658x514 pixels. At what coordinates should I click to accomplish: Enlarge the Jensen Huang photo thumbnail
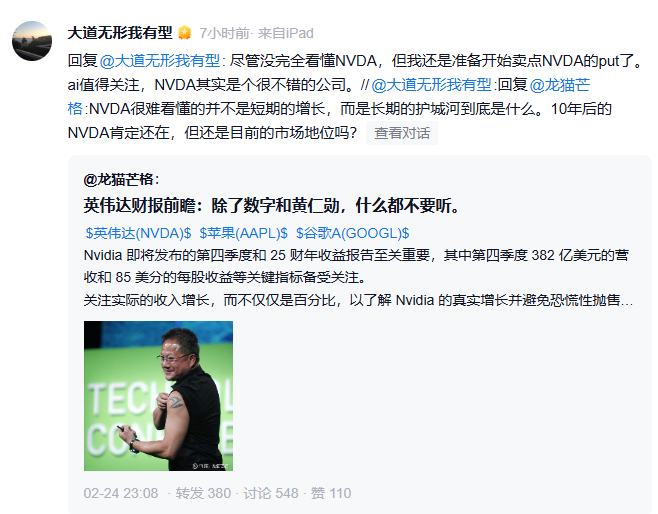[x=158, y=396]
